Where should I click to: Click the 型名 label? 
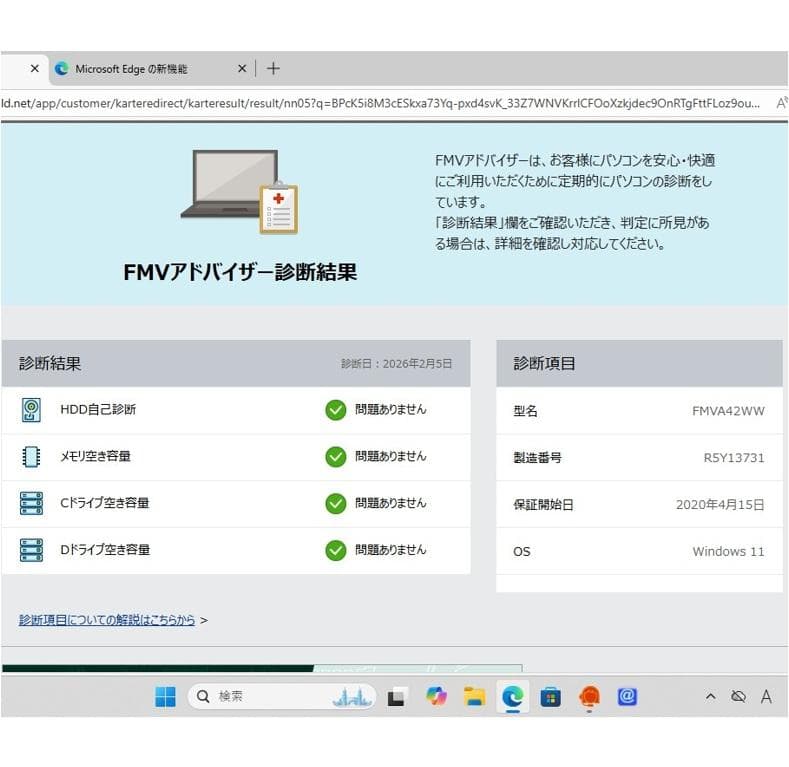pos(525,411)
